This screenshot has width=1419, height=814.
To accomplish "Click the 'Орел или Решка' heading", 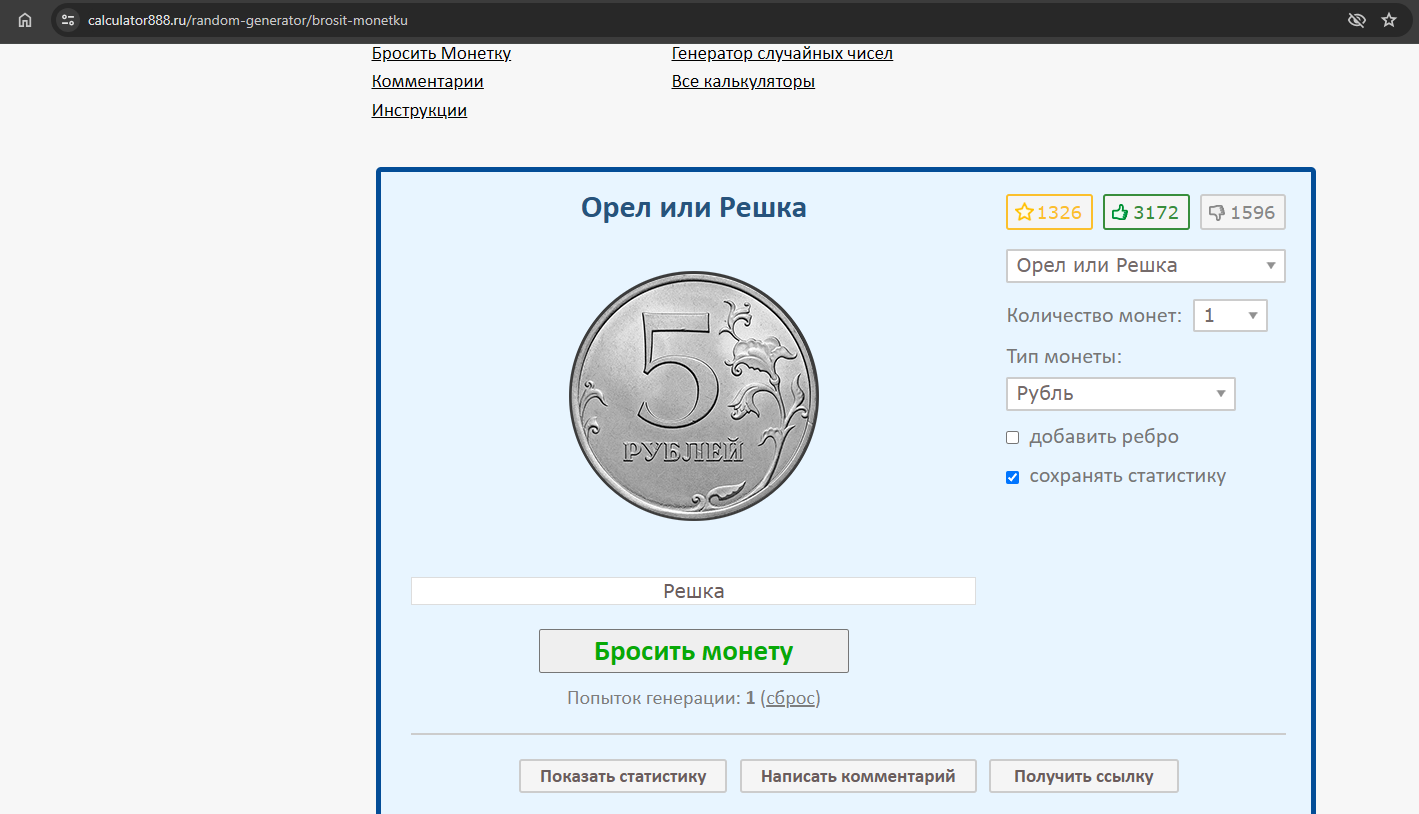I will pyautogui.click(x=694, y=208).
